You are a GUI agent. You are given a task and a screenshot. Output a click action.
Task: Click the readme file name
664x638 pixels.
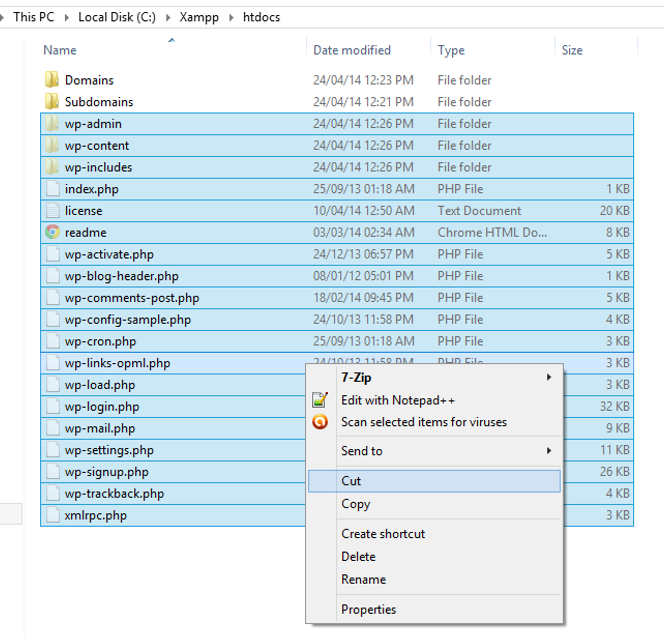86,232
